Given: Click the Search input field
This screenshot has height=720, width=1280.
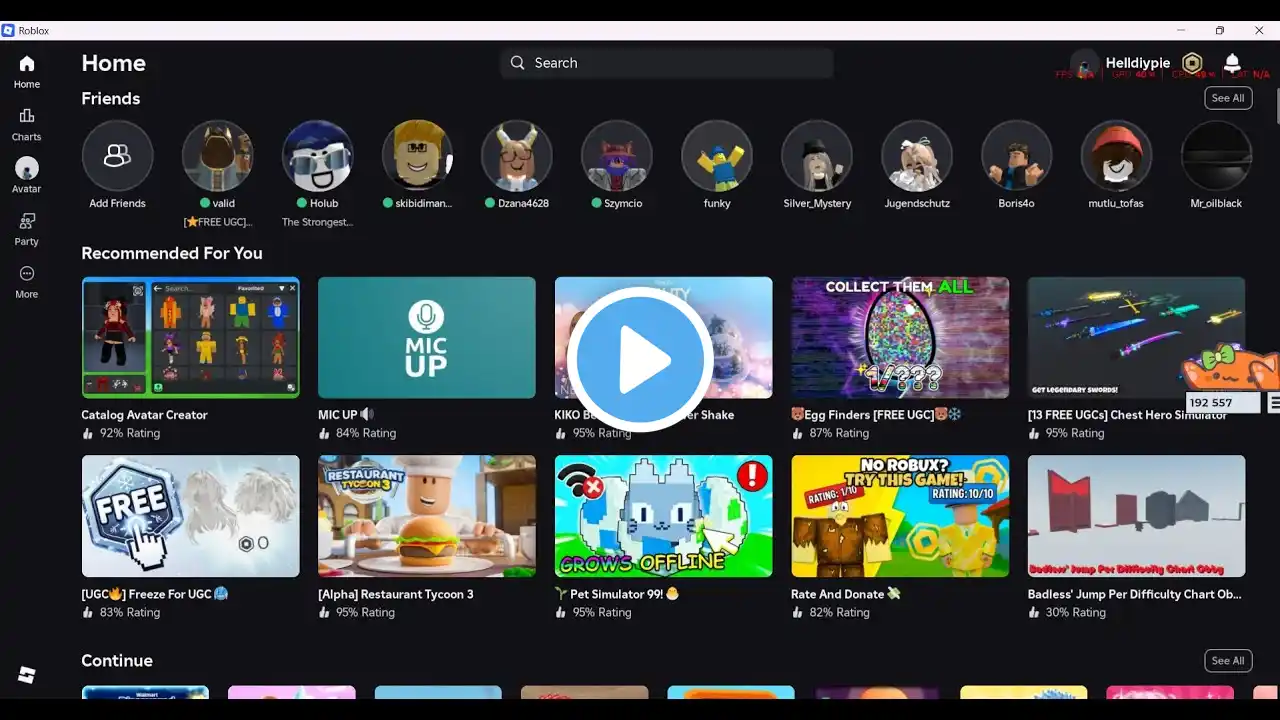Looking at the screenshot, I should pyautogui.click(x=667, y=63).
